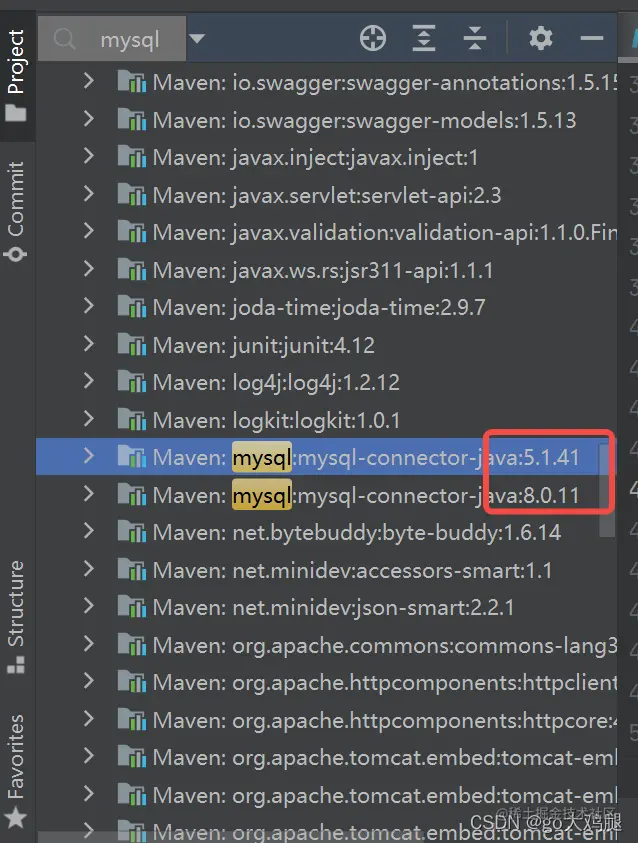Image resolution: width=638 pixels, height=843 pixels.
Task: Expand the accessors-smart:1.1 library node
Action: 89,569
